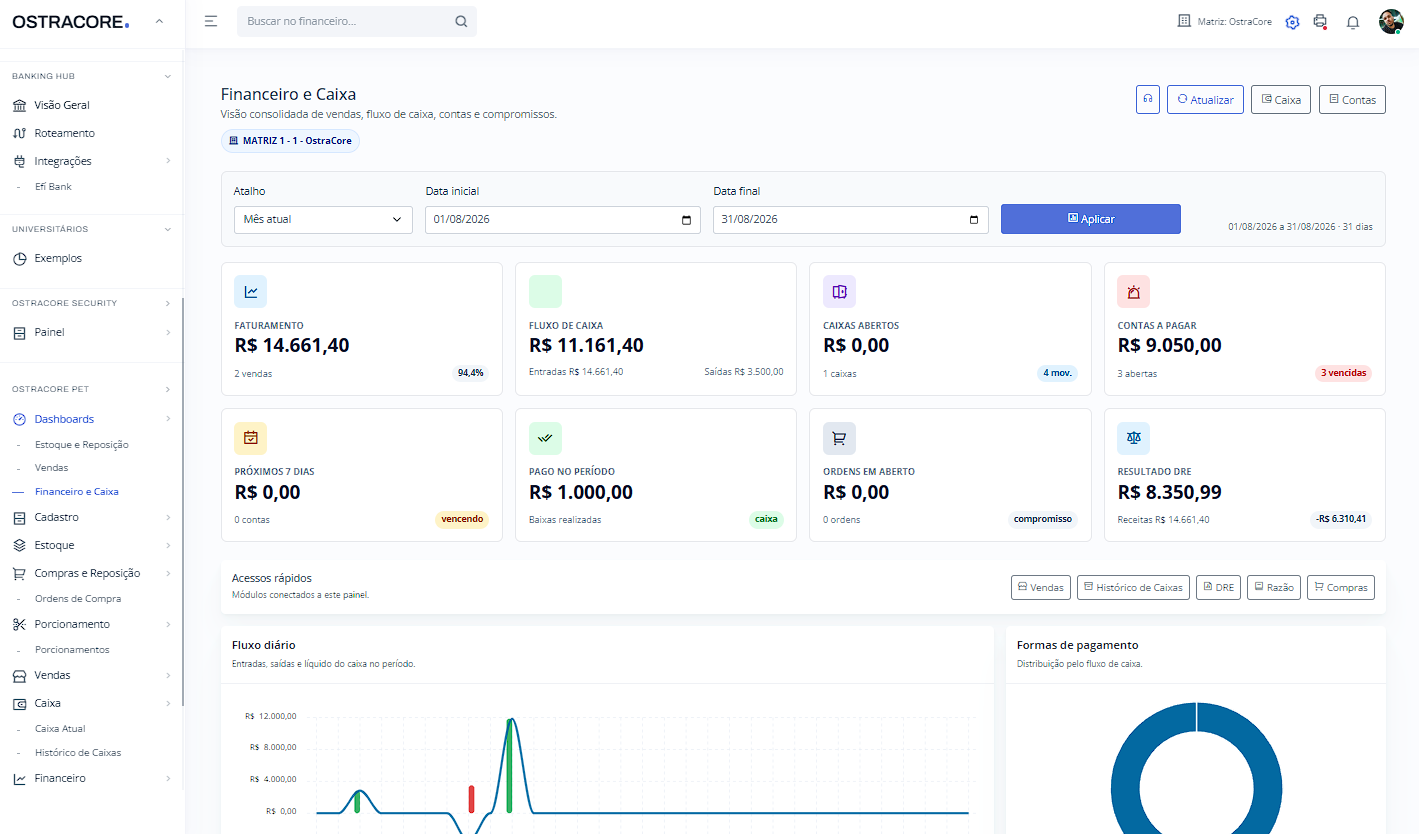Click the search magnifier icon
This screenshot has height=834, width=1419.
(461, 21)
